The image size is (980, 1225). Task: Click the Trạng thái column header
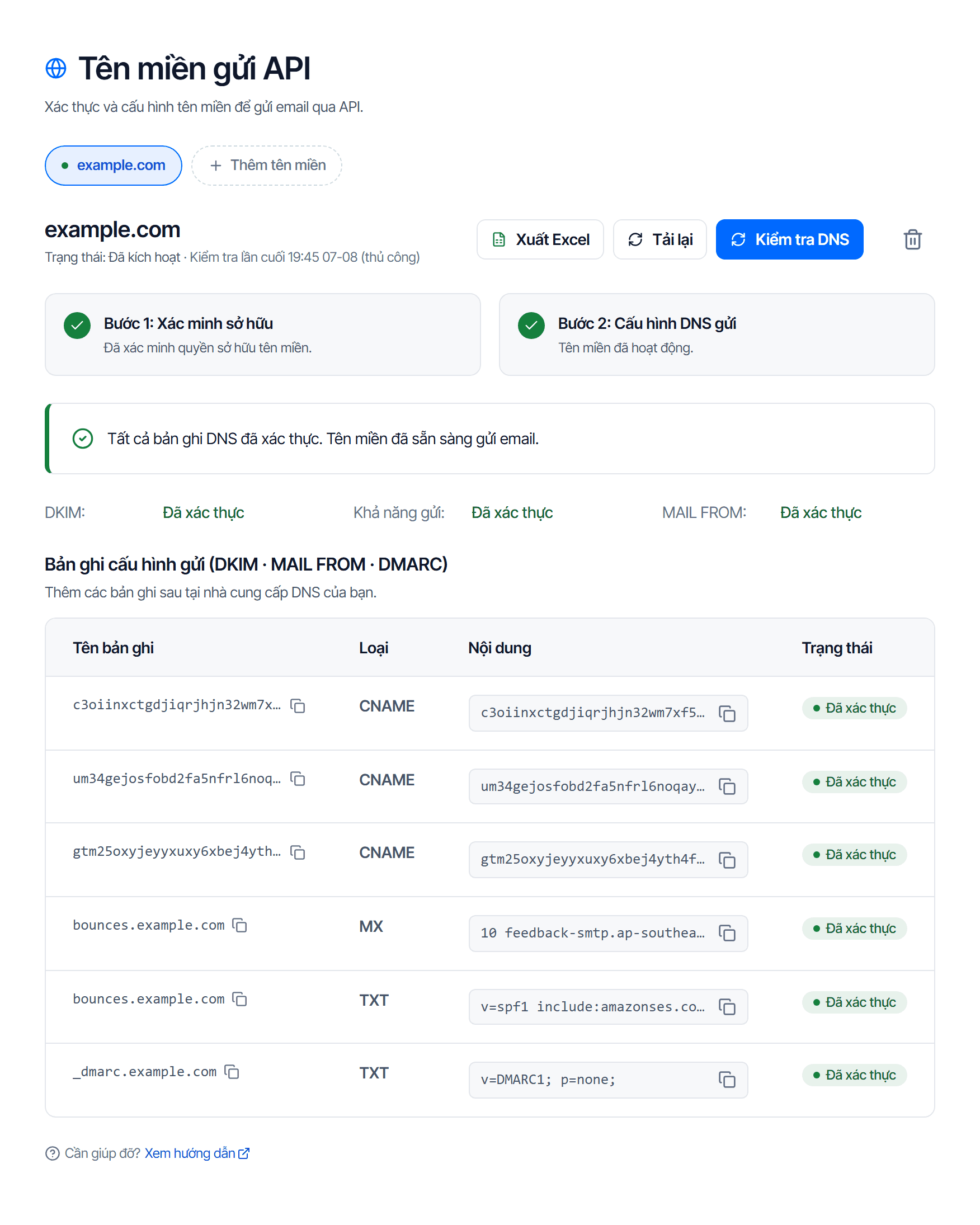(837, 648)
